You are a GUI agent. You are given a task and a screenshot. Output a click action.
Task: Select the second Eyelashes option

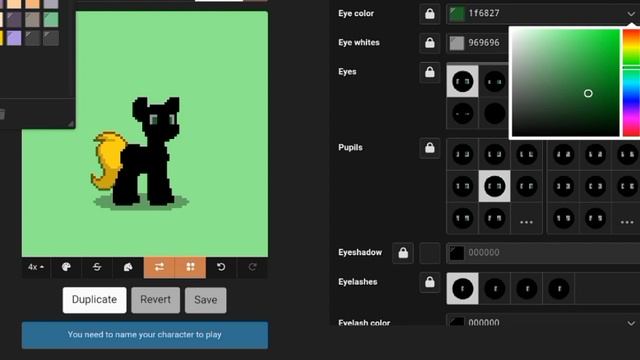pyautogui.click(x=494, y=289)
